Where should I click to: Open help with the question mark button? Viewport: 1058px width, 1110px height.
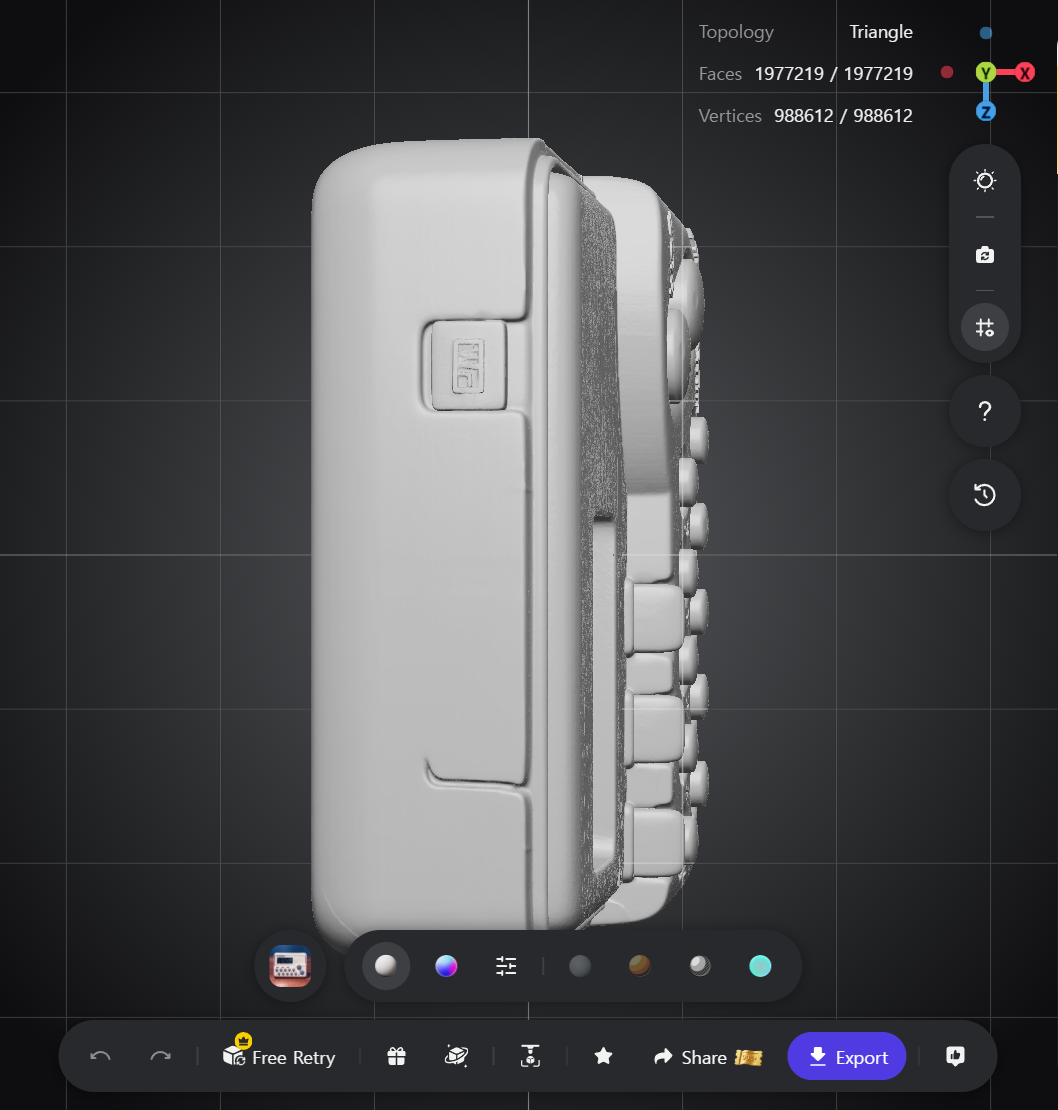[984, 411]
